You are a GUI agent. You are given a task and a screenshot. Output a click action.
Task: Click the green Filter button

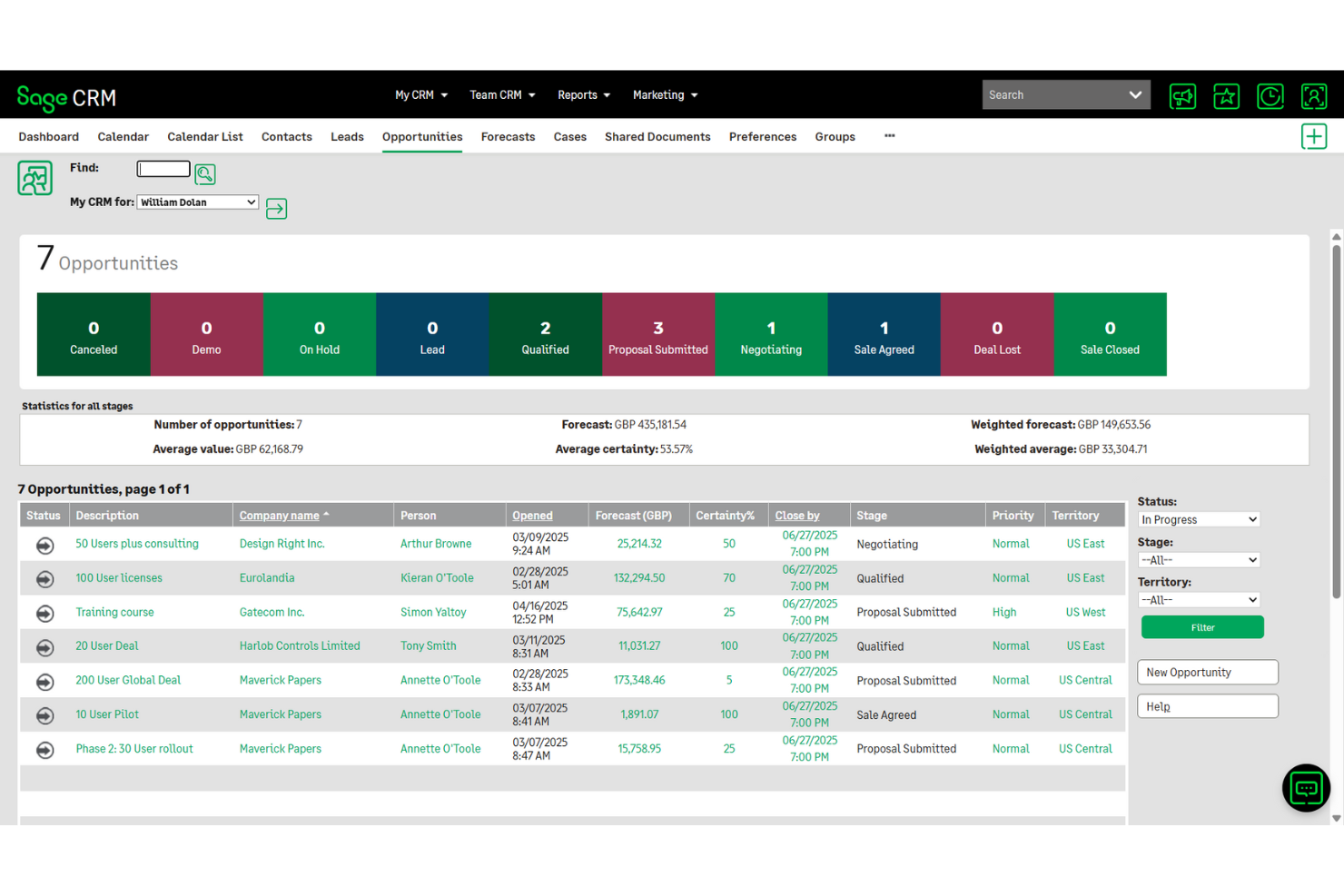coord(1202,627)
